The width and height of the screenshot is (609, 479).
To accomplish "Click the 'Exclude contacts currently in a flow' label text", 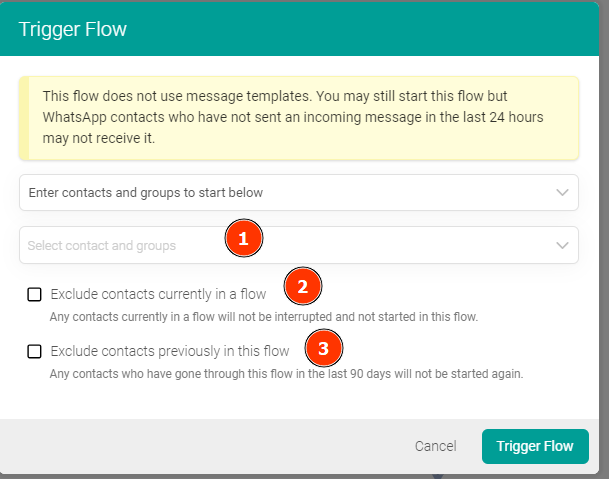I will [x=158, y=294].
